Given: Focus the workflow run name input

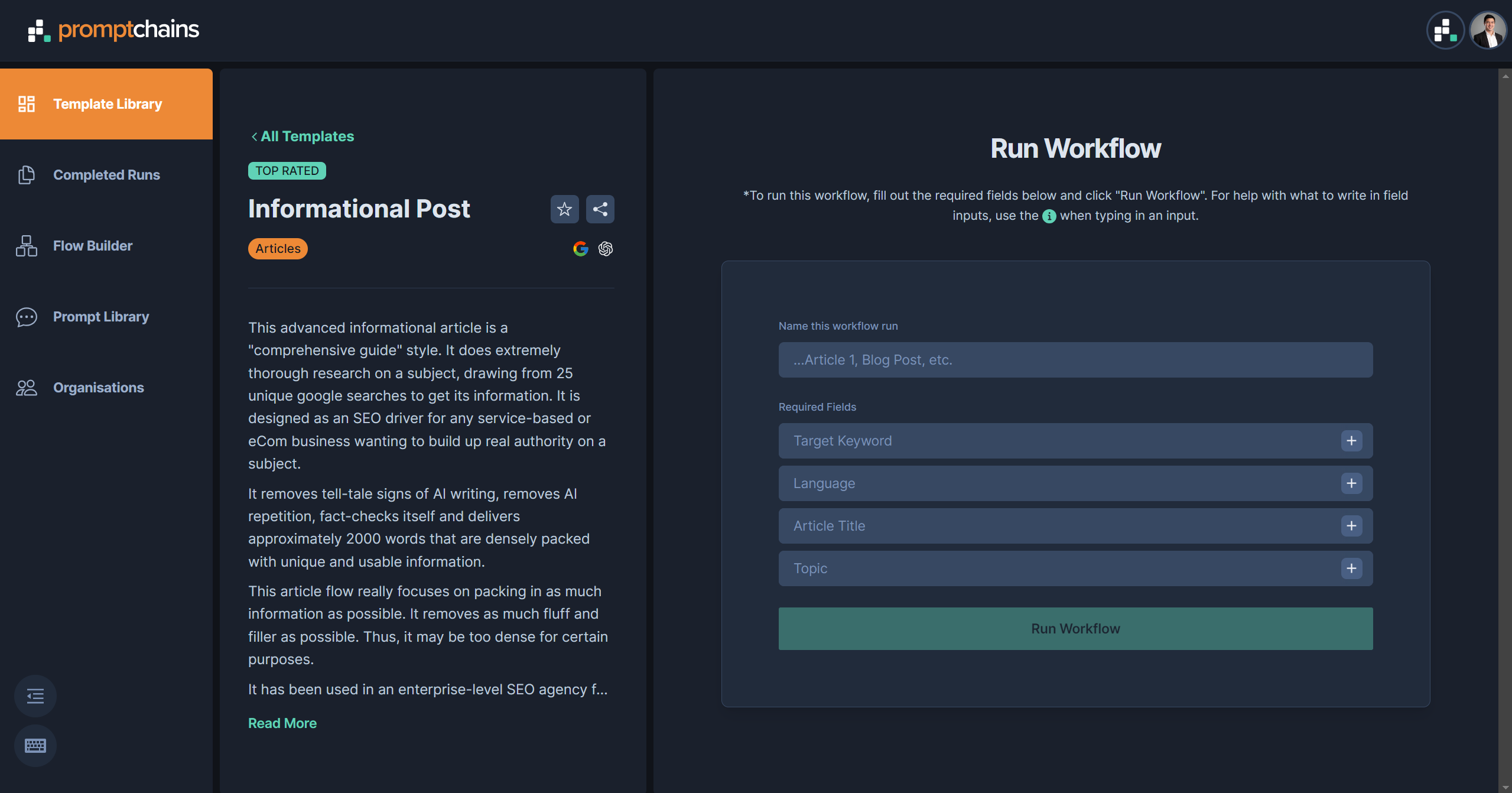Looking at the screenshot, I should coord(1075,360).
